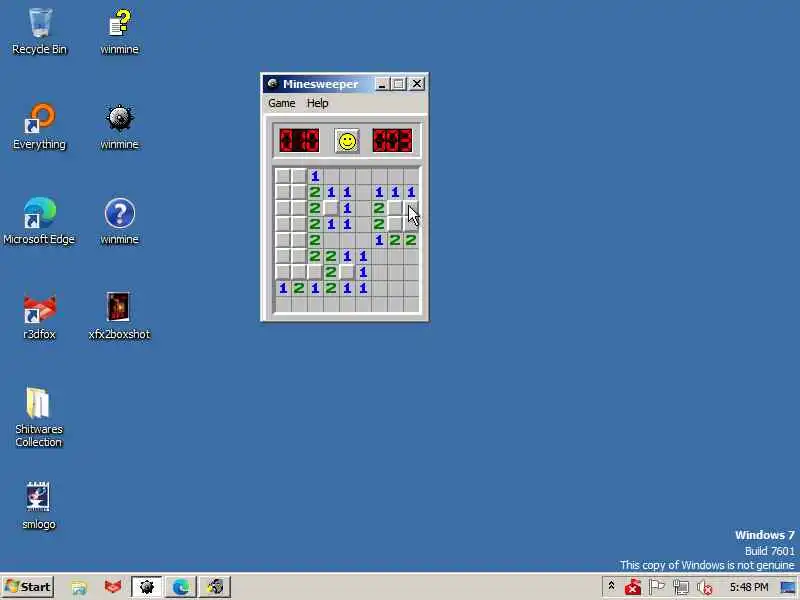Select the winmine icon showing a black mine
This screenshot has width=800, height=600.
[119, 127]
